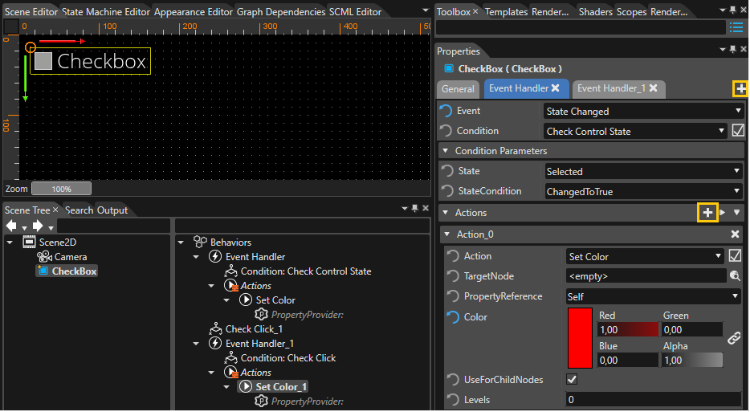Navigate back with the left arrow in Scene Tree
Image resolution: width=750 pixels, height=412 pixels.
pos(11,226)
